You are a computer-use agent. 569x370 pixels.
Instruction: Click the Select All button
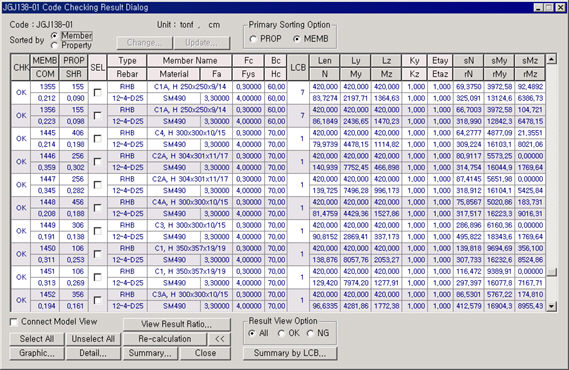click(37, 339)
